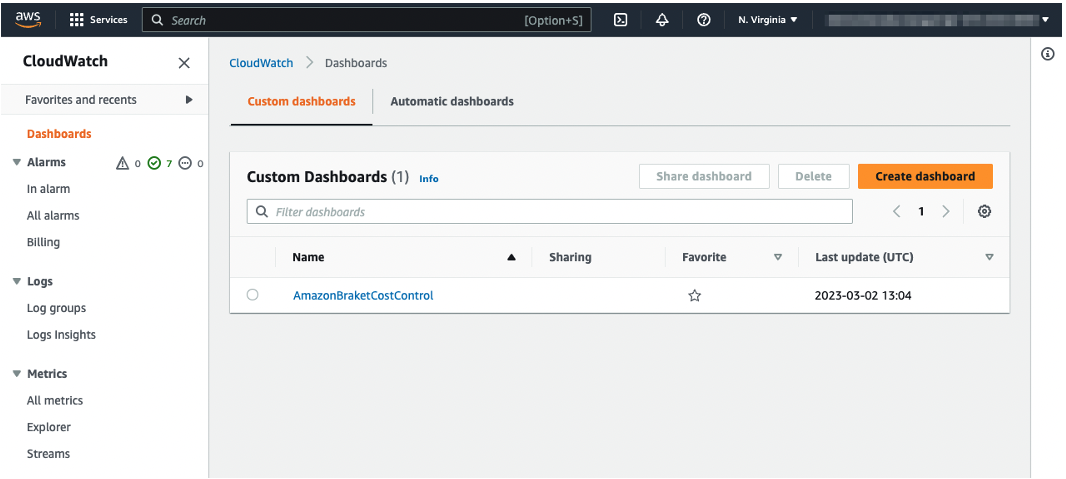Collapse the Alarms section
This screenshot has height=479, width=1066.
tap(17, 162)
